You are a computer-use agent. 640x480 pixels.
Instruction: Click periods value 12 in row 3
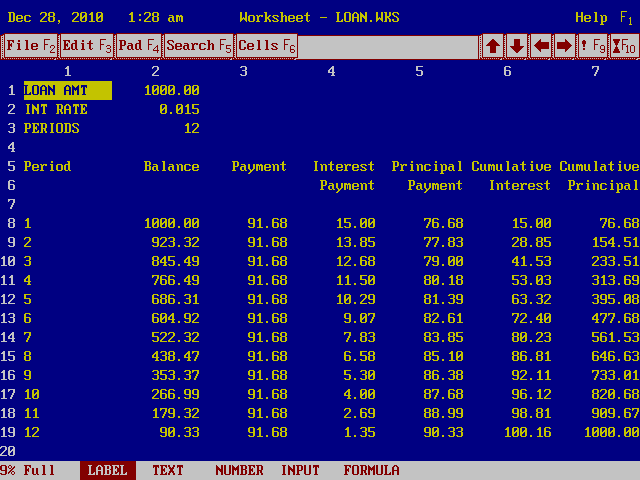191,129
